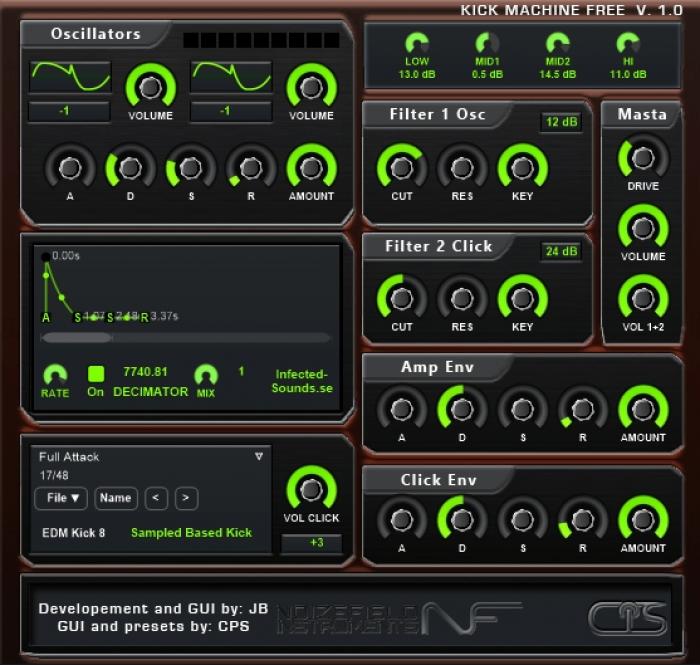
Task: Click the MID2 EQ band knob
Action: pos(557,43)
